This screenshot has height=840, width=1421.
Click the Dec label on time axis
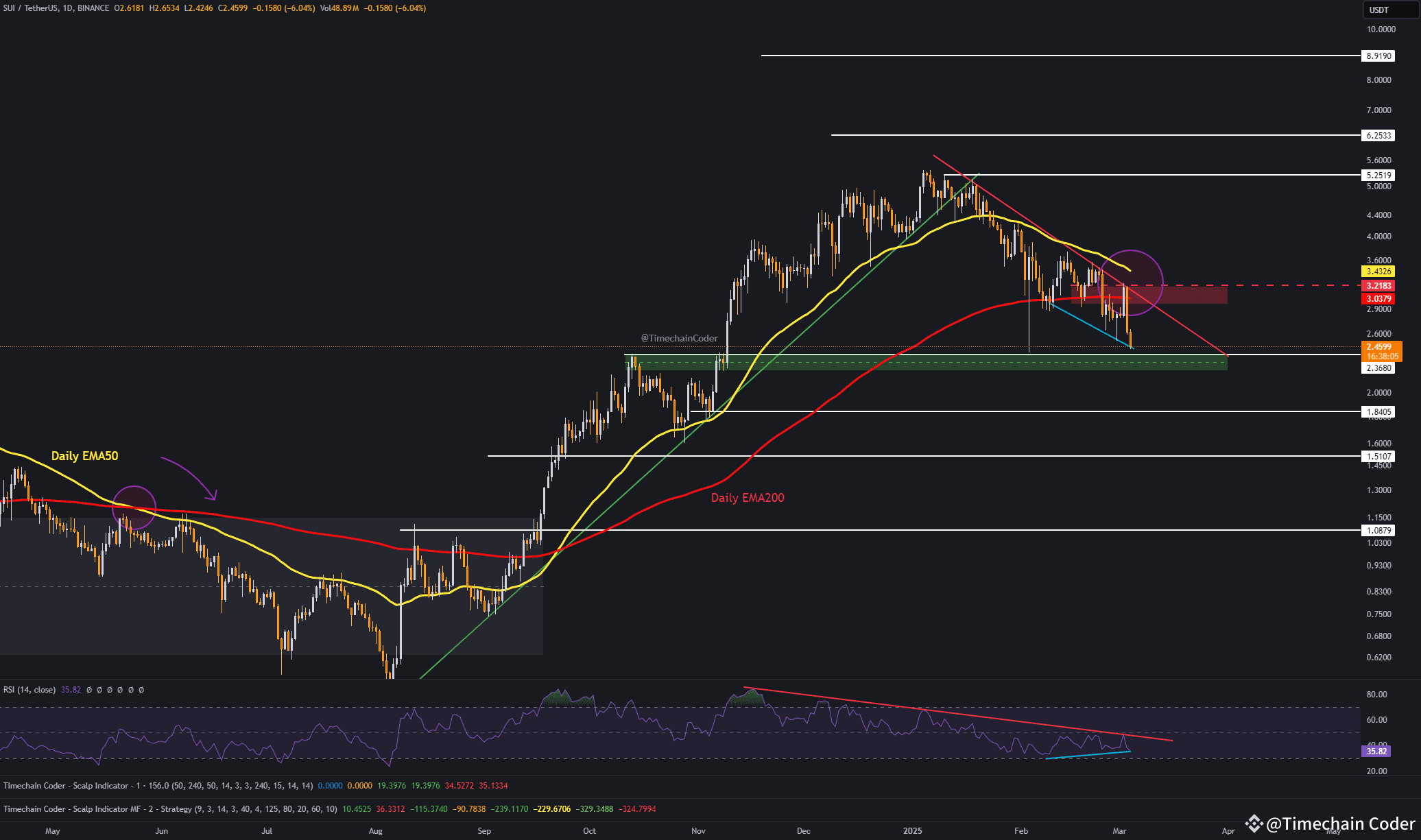click(804, 831)
